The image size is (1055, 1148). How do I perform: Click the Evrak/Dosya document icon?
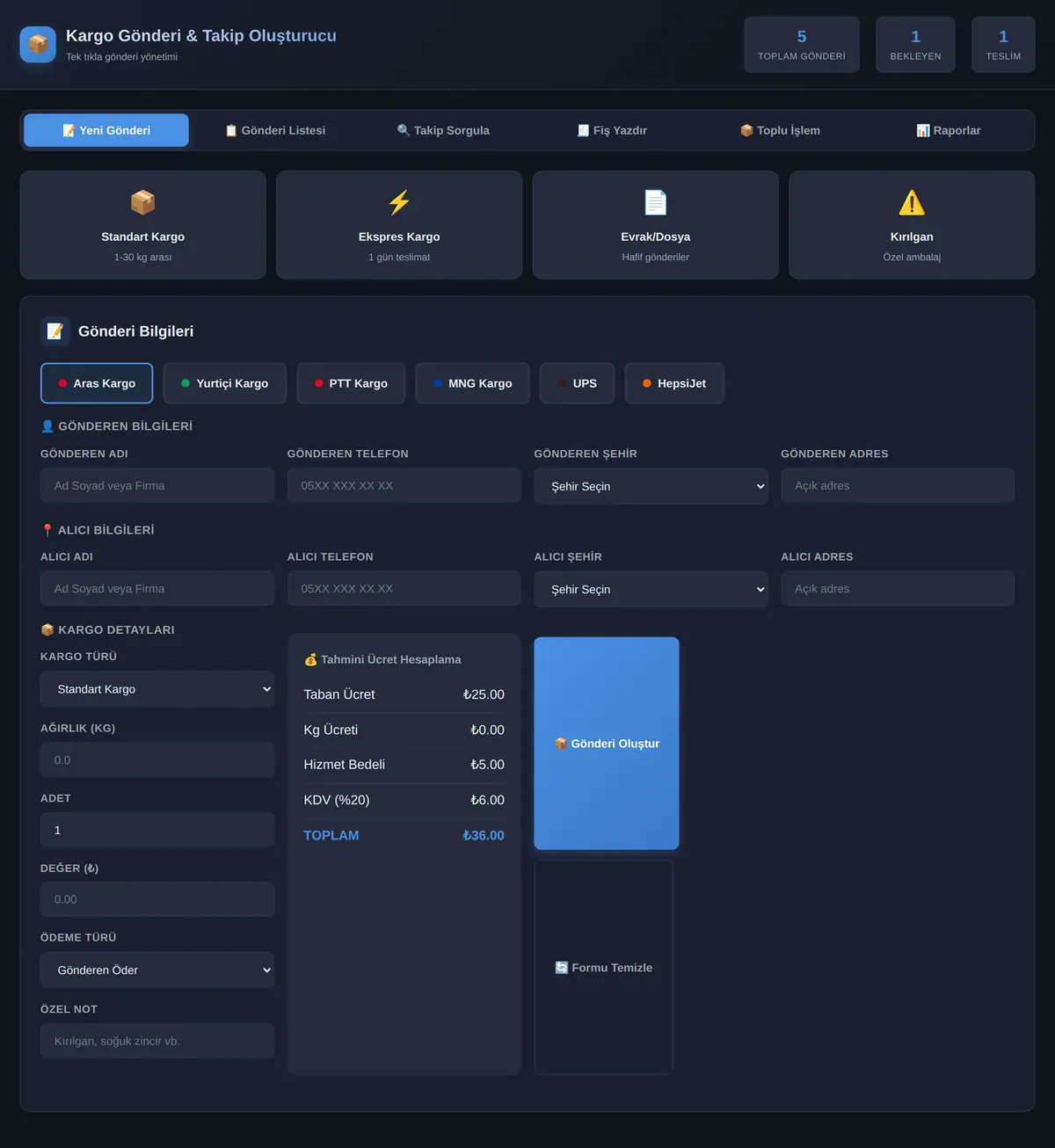click(x=656, y=202)
